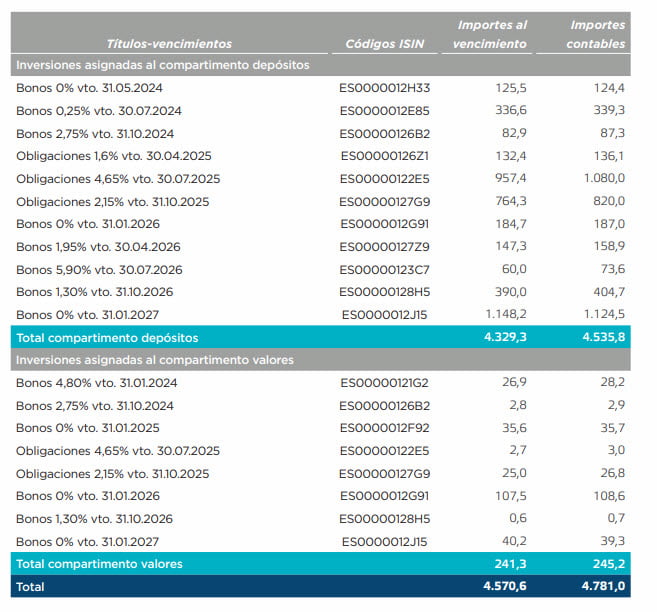Select the compartimento depósitos section heading

(x=161, y=65)
